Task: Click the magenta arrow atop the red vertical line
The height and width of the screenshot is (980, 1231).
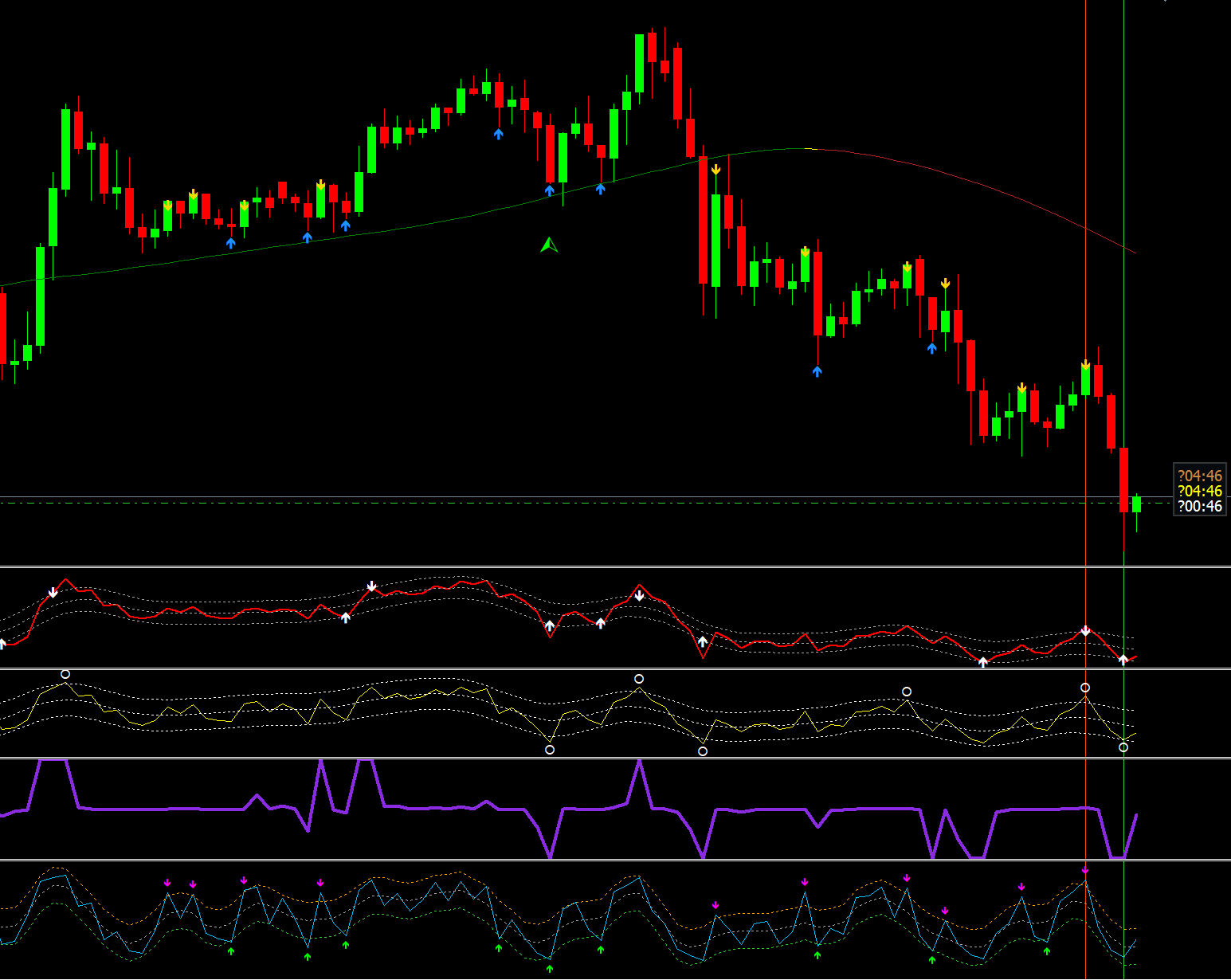Action: pos(1085,869)
